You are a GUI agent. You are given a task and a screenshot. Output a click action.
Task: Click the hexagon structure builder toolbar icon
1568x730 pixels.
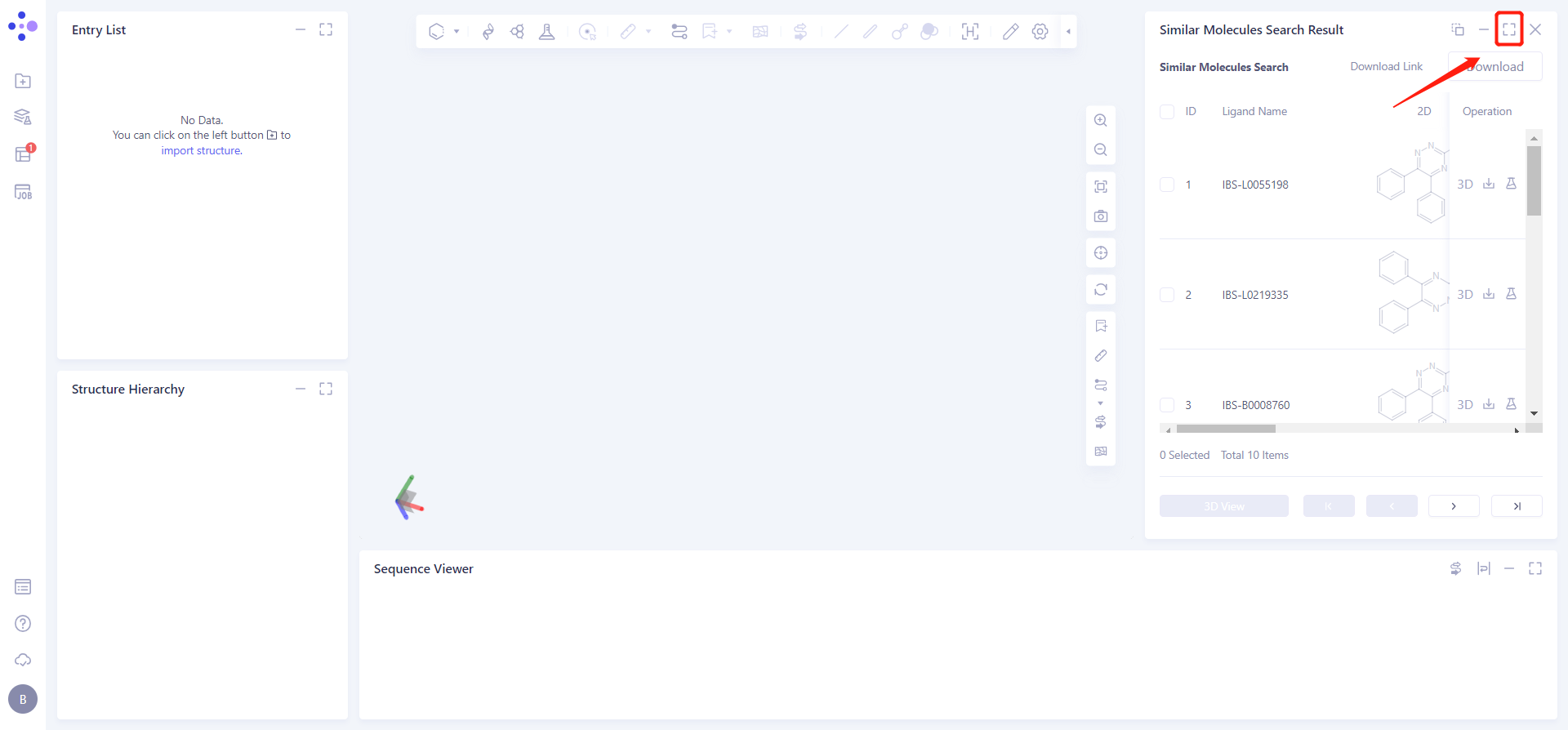(437, 32)
